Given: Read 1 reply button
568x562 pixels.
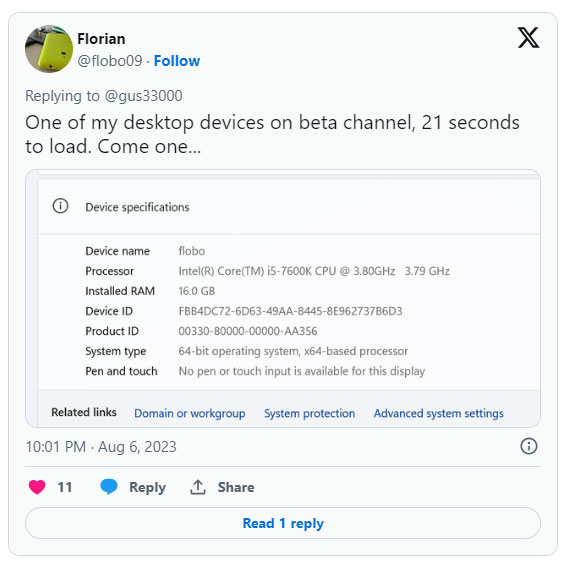Looking at the screenshot, I should (x=283, y=523).
